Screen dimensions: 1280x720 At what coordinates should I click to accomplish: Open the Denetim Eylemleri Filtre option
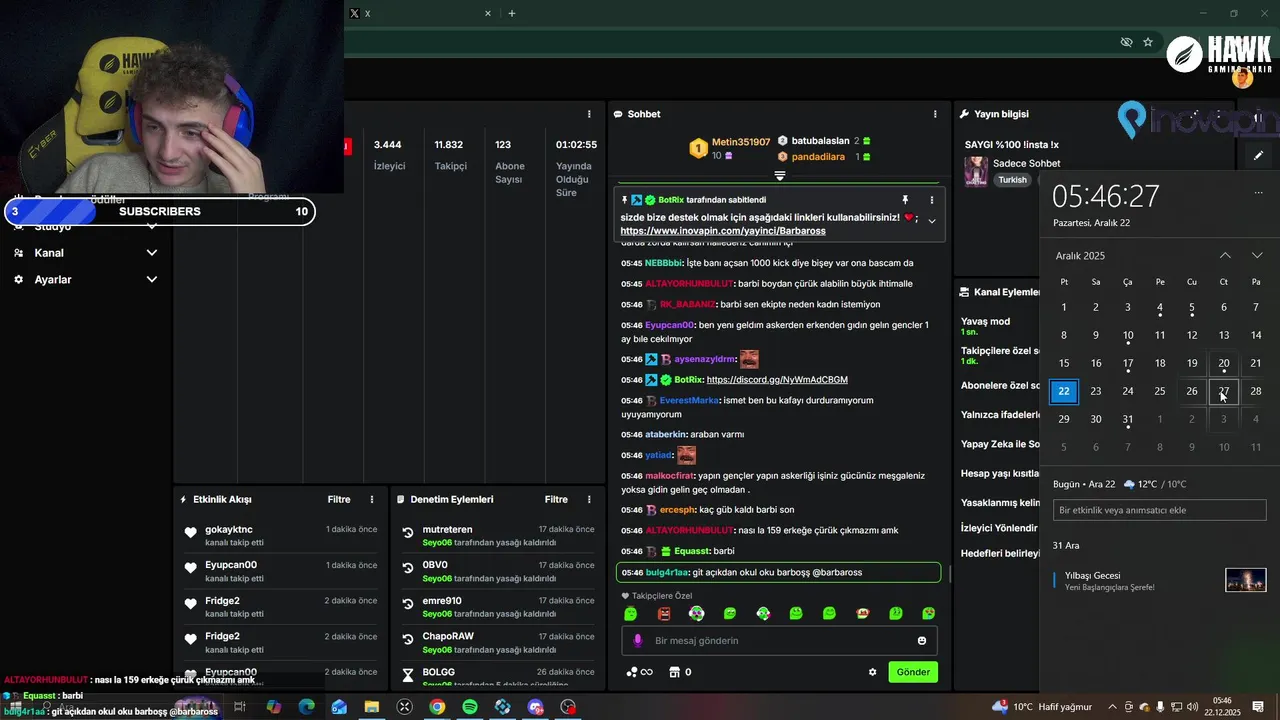tap(556, 499)
